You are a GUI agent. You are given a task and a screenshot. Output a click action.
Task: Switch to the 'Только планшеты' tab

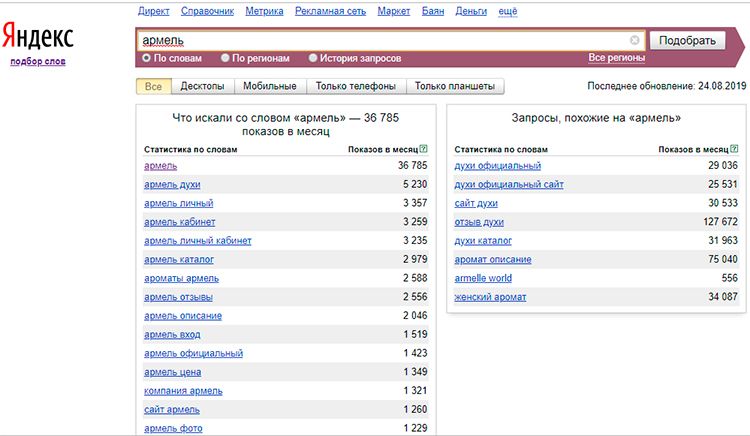(x=455, y=86)
